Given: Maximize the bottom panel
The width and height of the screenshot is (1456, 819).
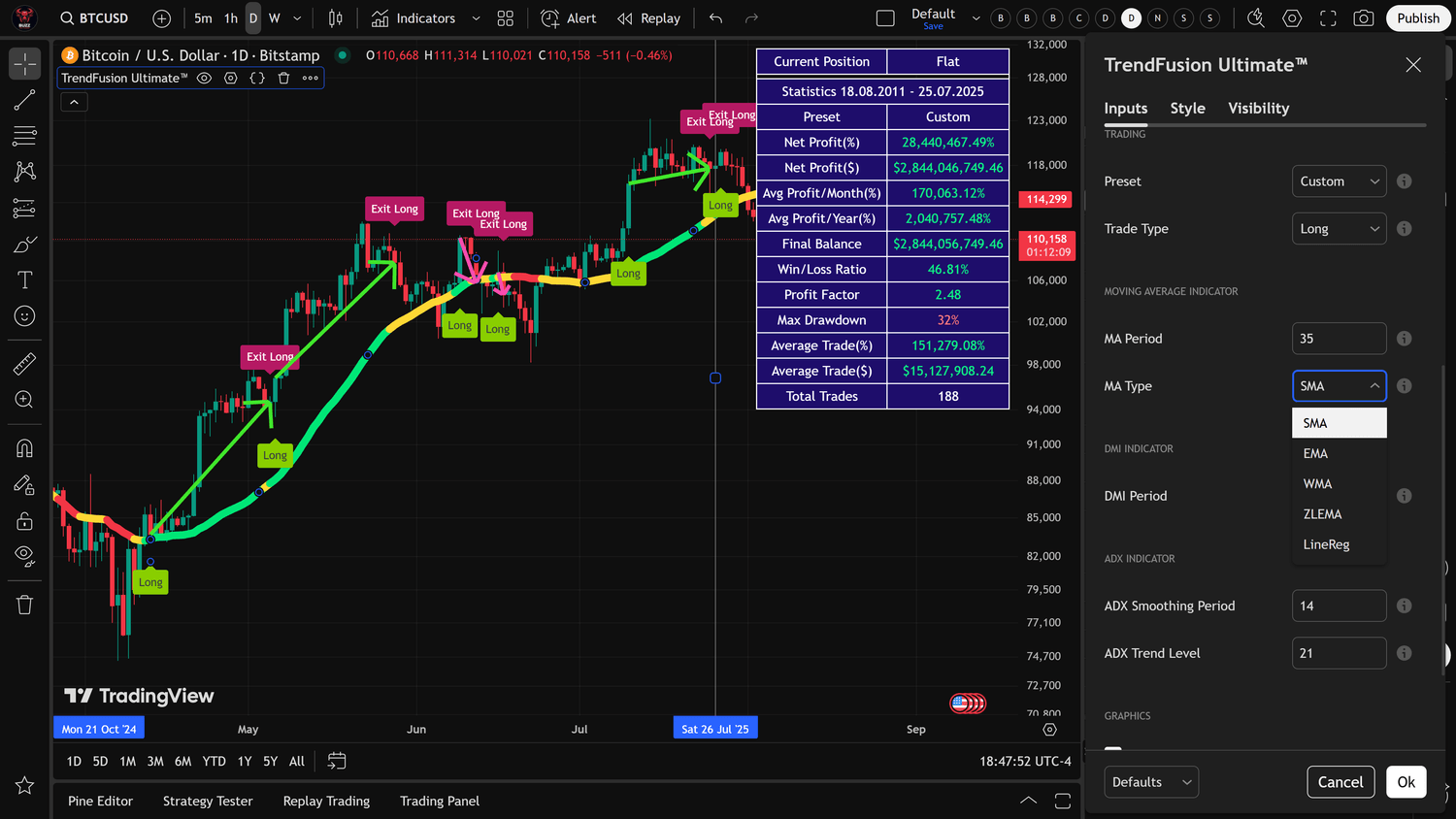Looking at the screenshot, I should (1063, 801).
